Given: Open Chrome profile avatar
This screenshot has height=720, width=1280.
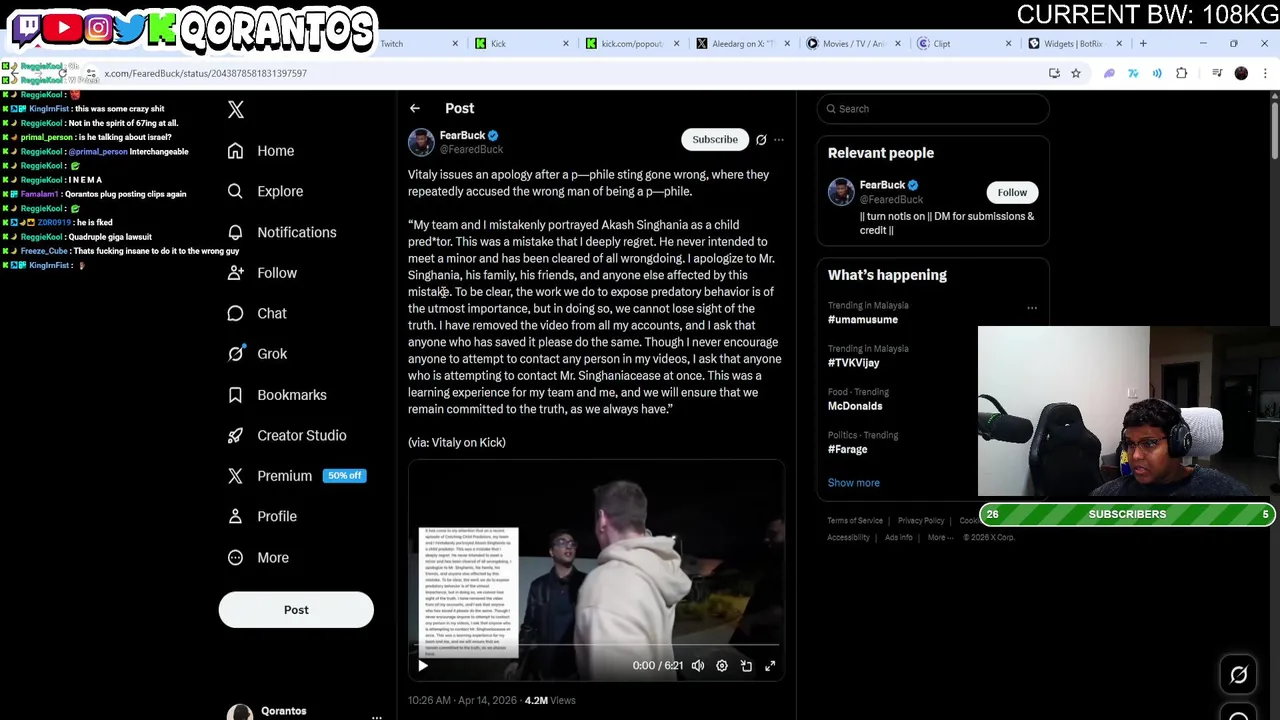Looking at the screenshot, I should 1241,73.
